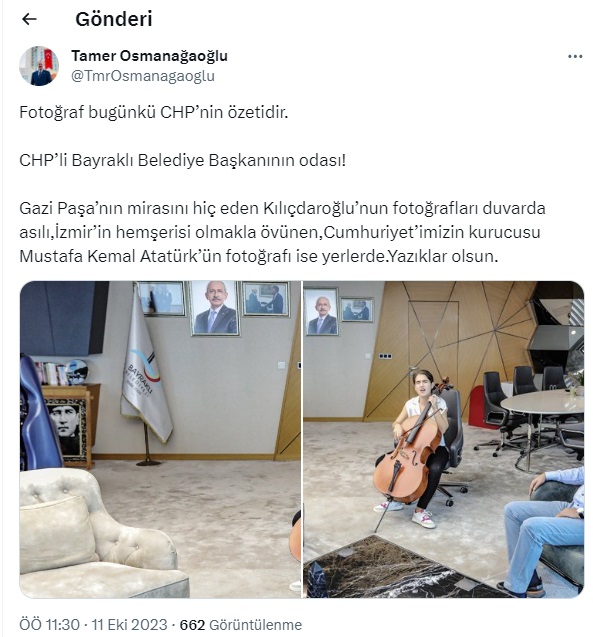Viewport: 593px width, 637px height.
Task: Open Tamer Osmanağaoğlu's profile picture
Action: (x=39, y=66)
